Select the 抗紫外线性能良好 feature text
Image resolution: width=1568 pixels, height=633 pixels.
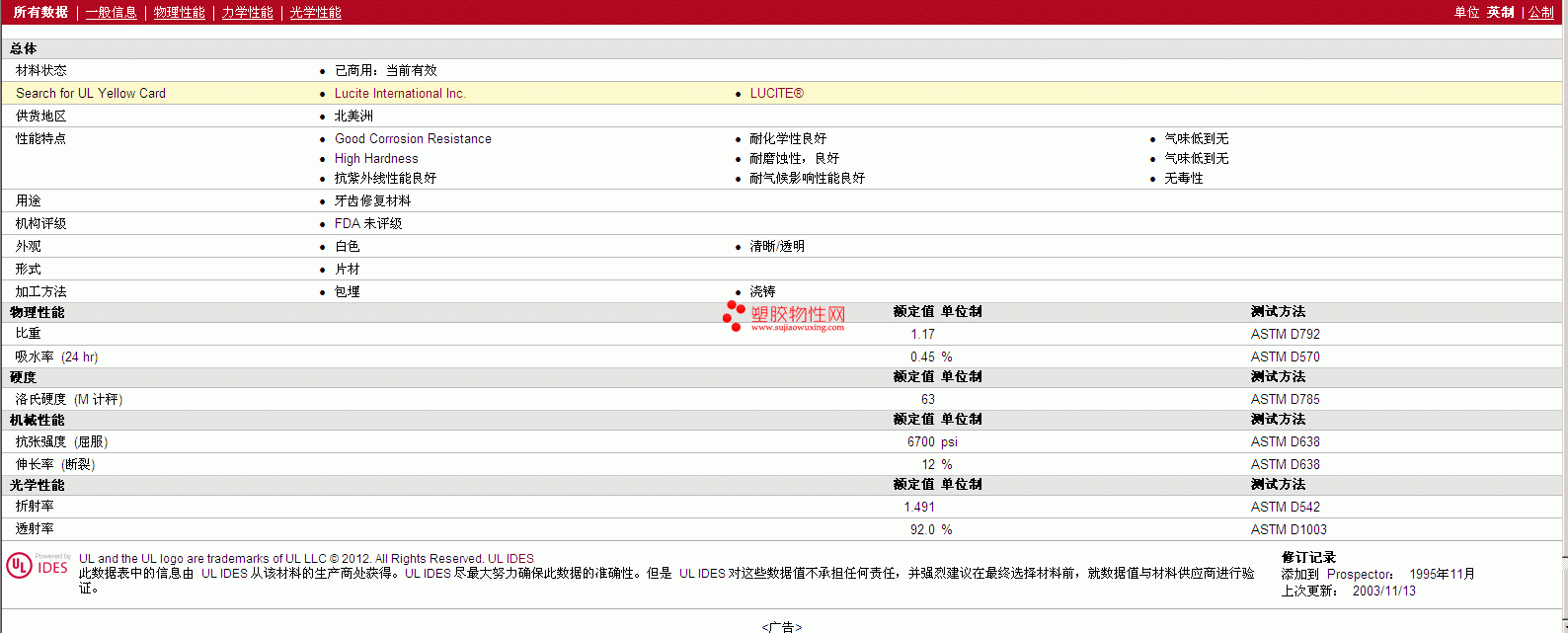pyautogui.click(x=385, y=178)
